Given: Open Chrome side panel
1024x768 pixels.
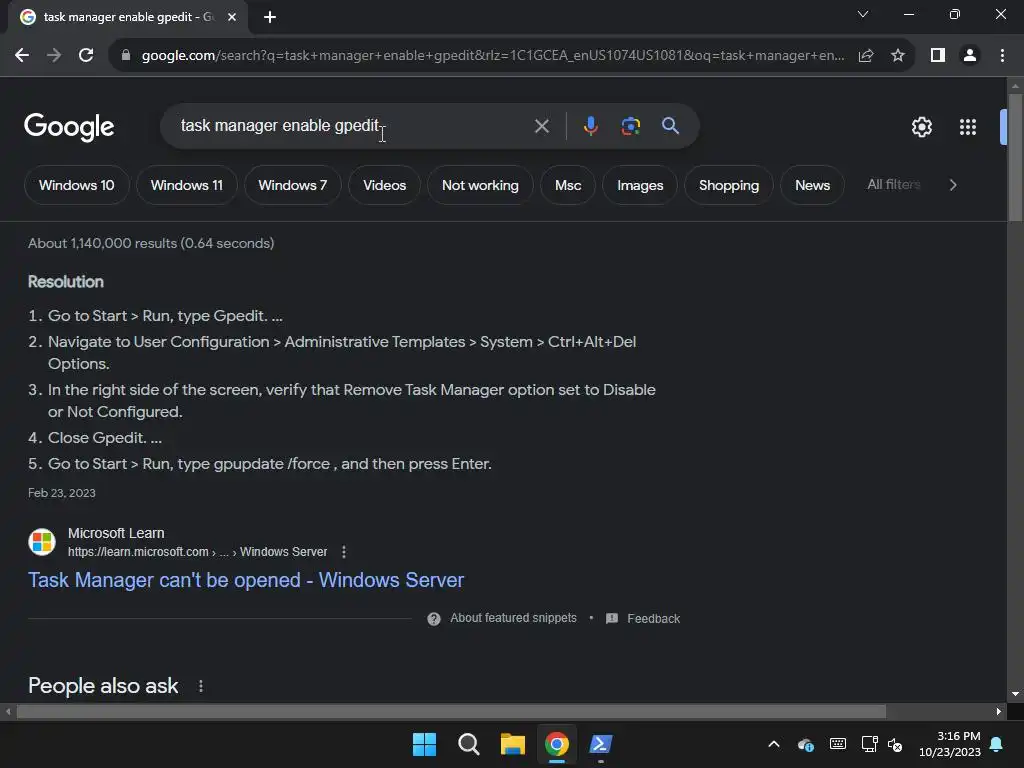Looking at the screenshot, I should coord(938,56).
